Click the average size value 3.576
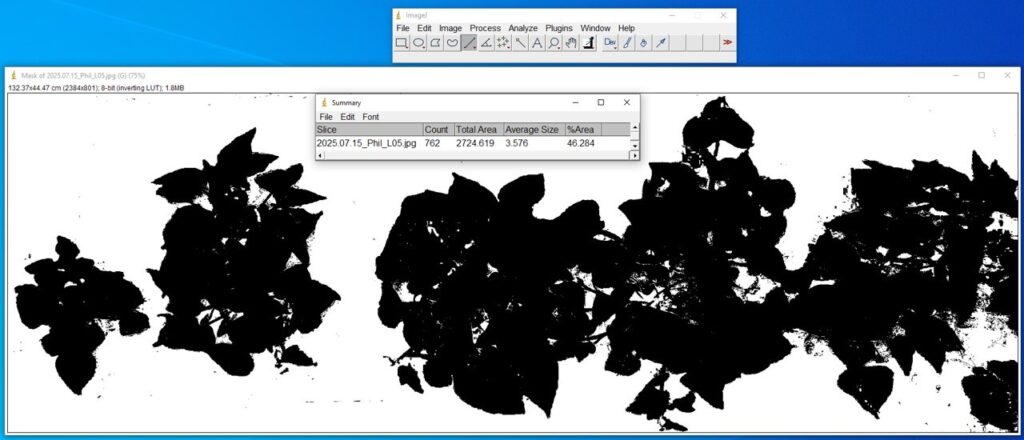This screenshot has width=1024, height=440. point(517,143)
